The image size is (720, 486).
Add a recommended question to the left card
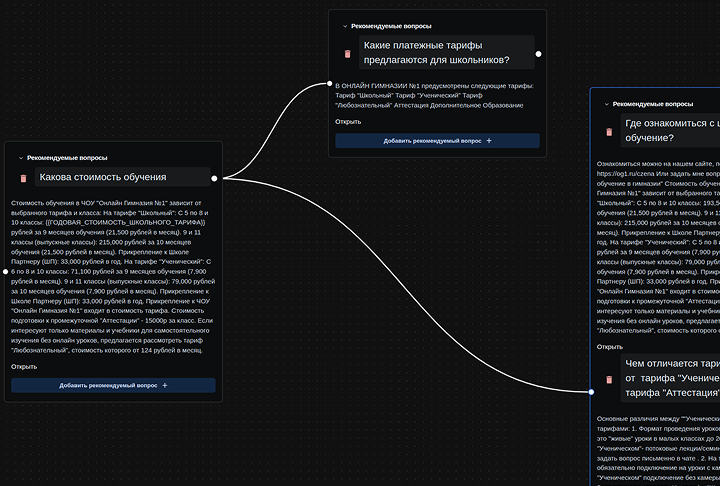(x=113, y=385)
